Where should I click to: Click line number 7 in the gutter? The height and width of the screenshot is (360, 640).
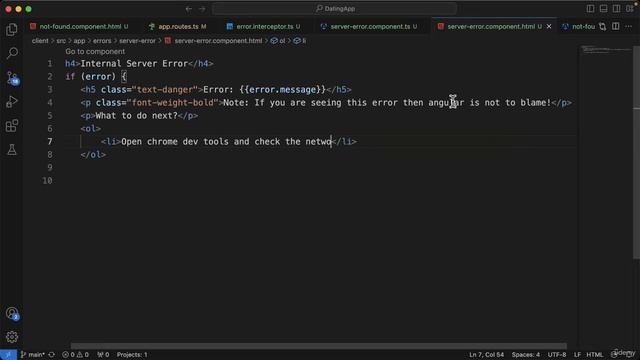tap(49, 142)
